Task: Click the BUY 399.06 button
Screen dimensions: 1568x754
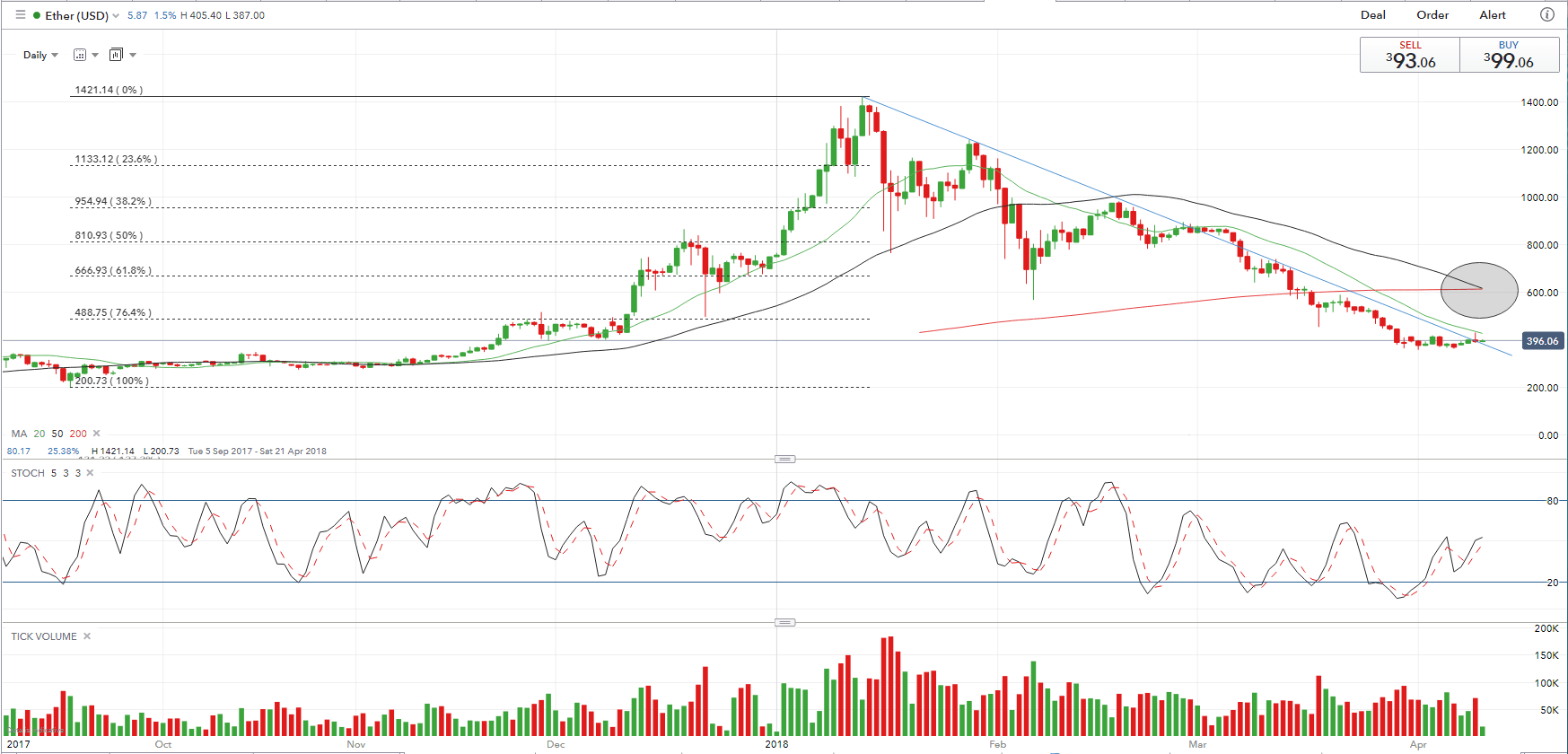Action: [1509, 55]
